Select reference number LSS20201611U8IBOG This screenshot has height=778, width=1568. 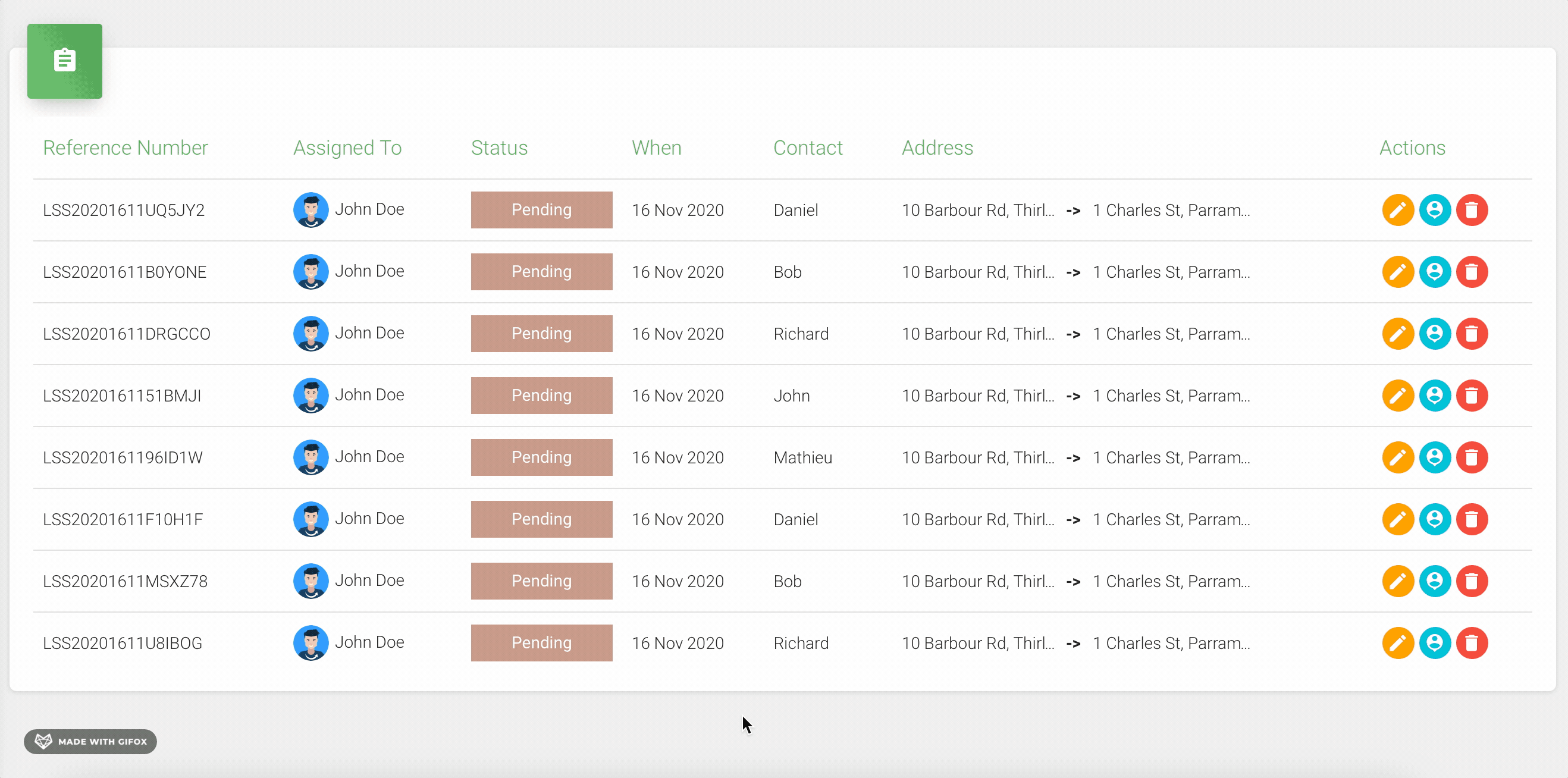click(123, 643)
